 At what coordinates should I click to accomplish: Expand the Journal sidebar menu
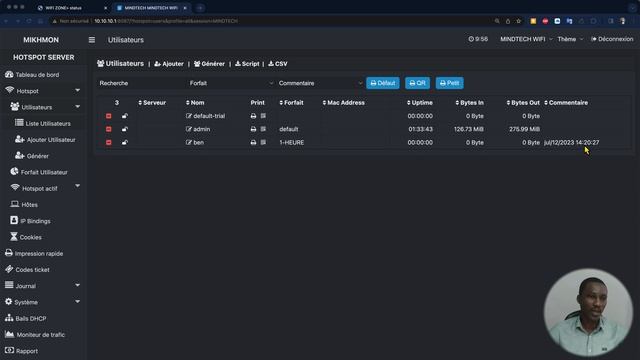click(43, 286)
